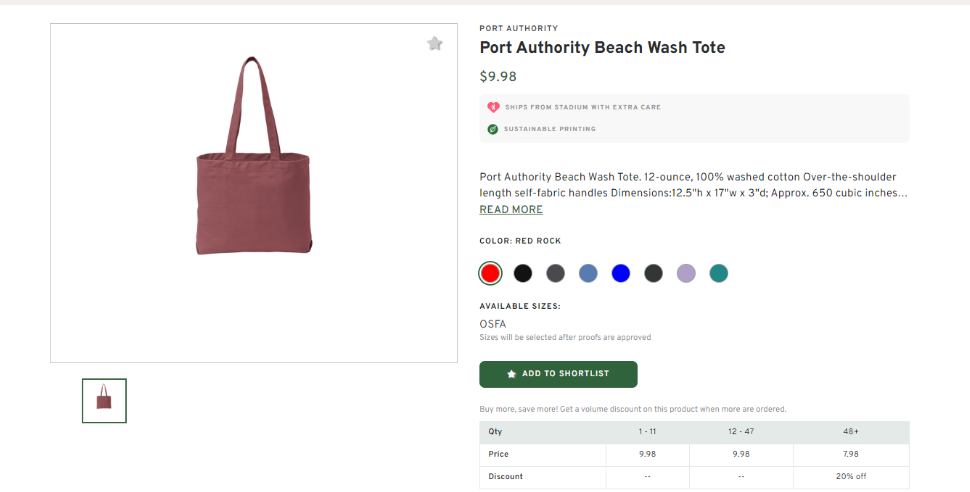
Task: Click the 20% off discount cell
Action: coord(851,477)
